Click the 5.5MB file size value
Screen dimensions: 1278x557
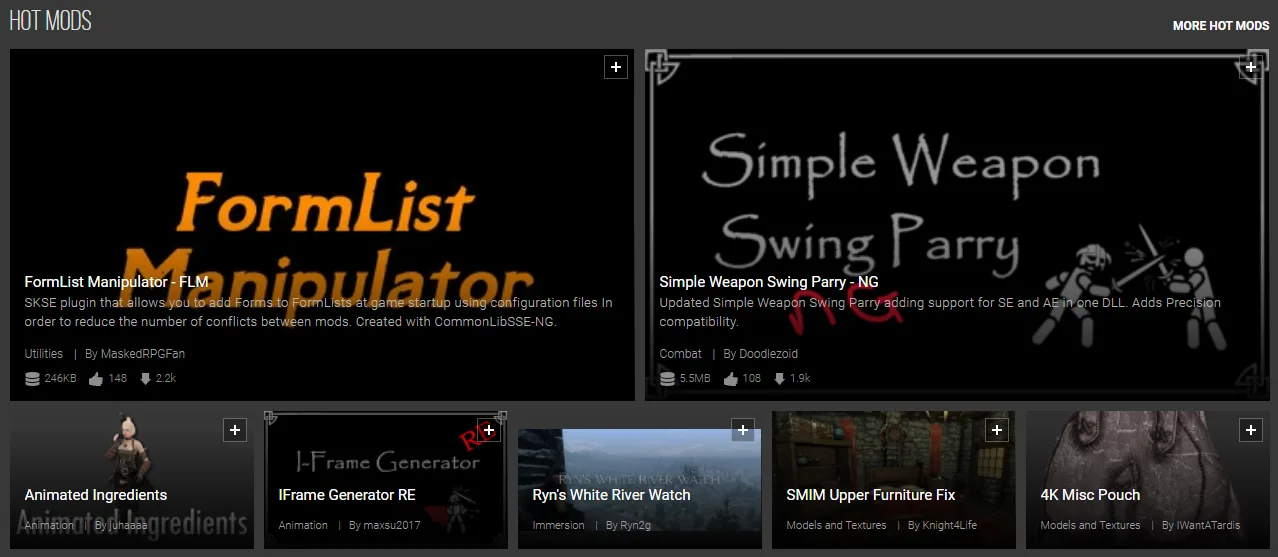(695, 379)
